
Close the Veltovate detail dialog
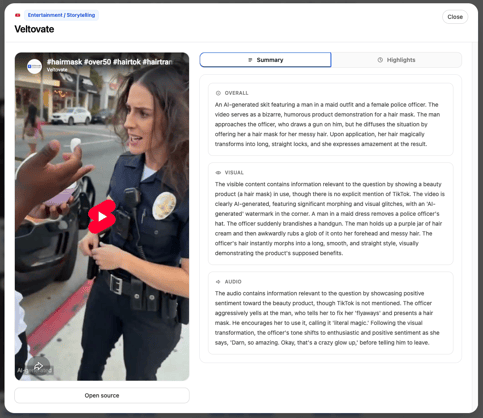tap(455, 17)
